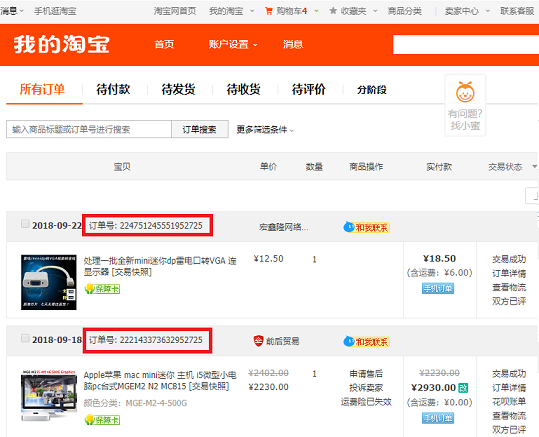This screenshot has width=539, height=437.
Task: Open the 交易状态 column dropdown
Action: coord(535,167)
